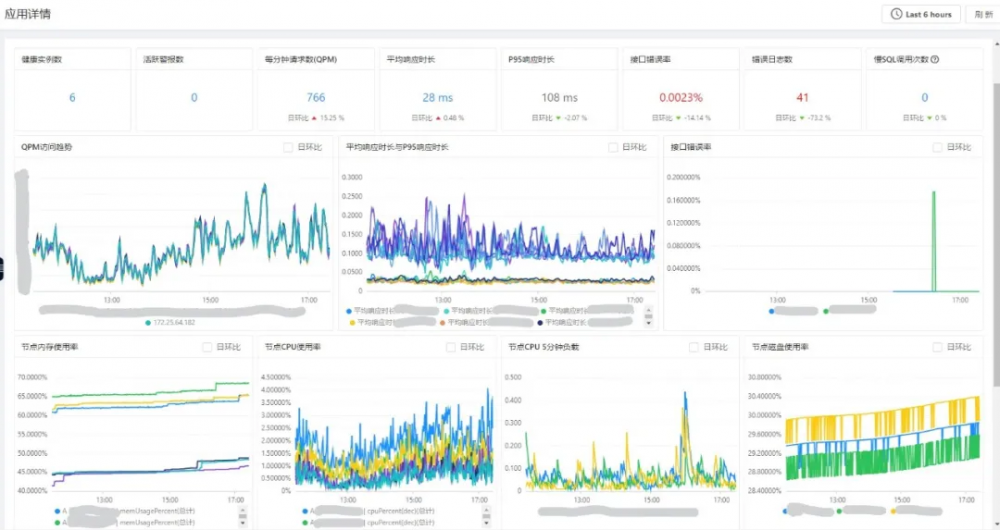Page response chart legend up arrow
Viewport: 1000px width, 530px height.
pos(649,311)
